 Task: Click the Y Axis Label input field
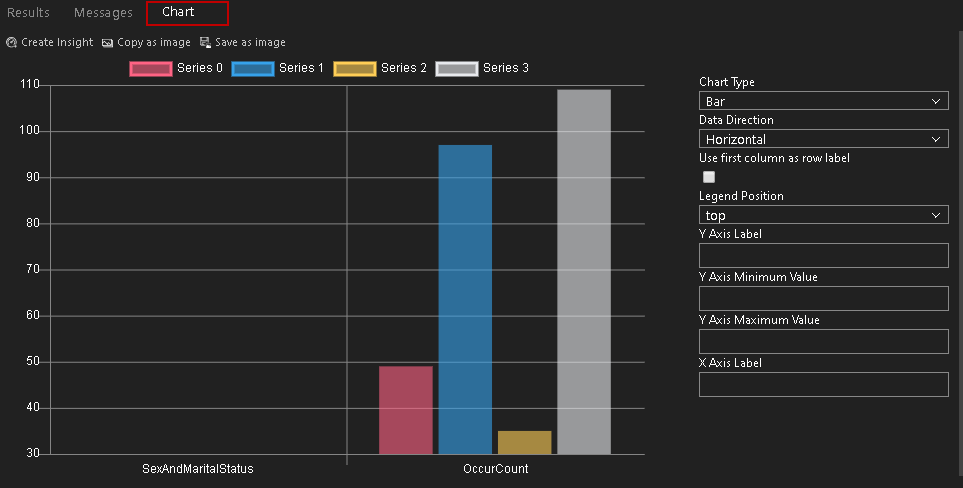tap(823, 255)
